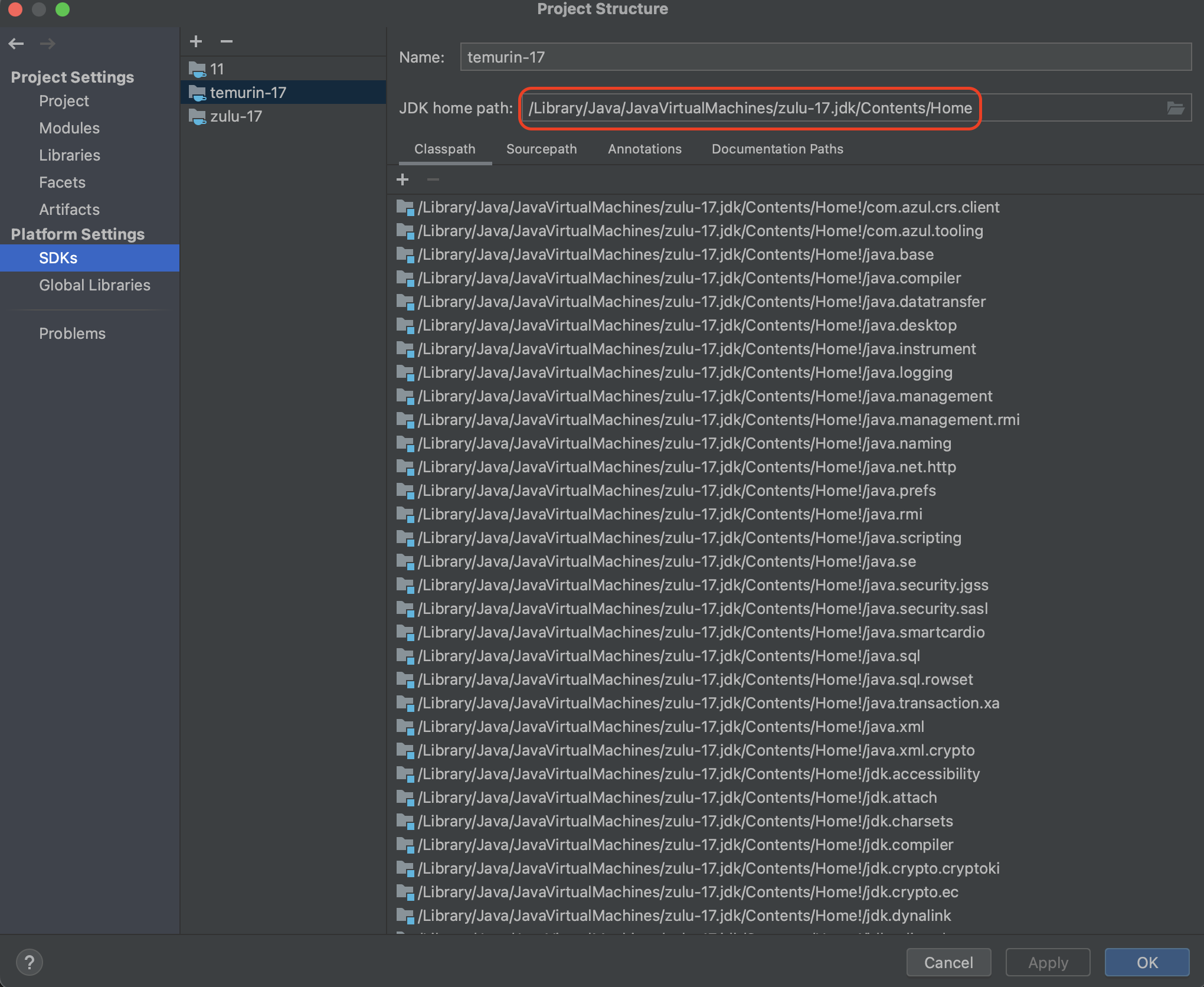Click the browse folder icon for JDK path

pyautogui.click(x=1175, y=108)
